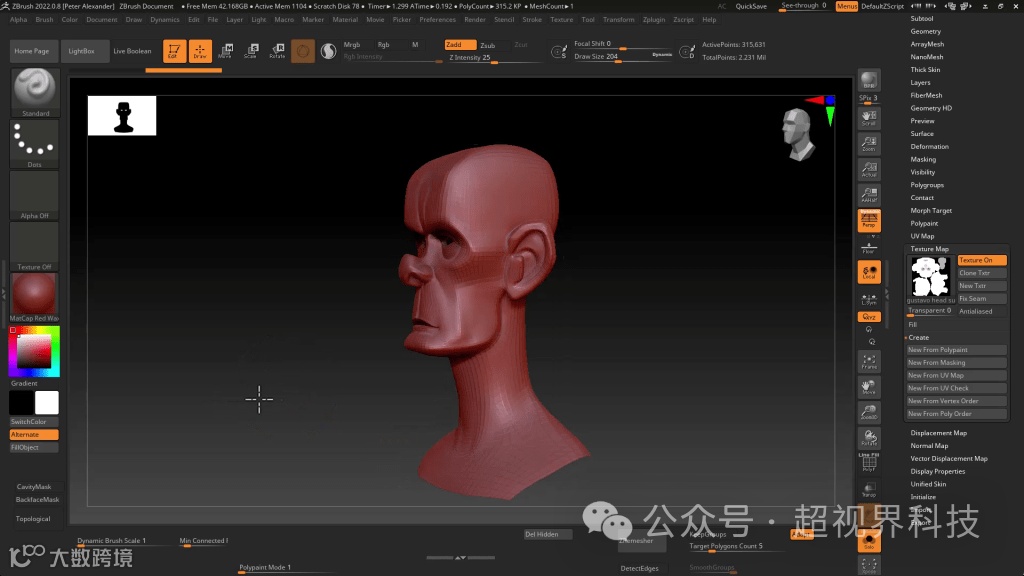Open the Preferences menu
The height and width of the screenshot is (576, 1024).
tap(437, 19)
